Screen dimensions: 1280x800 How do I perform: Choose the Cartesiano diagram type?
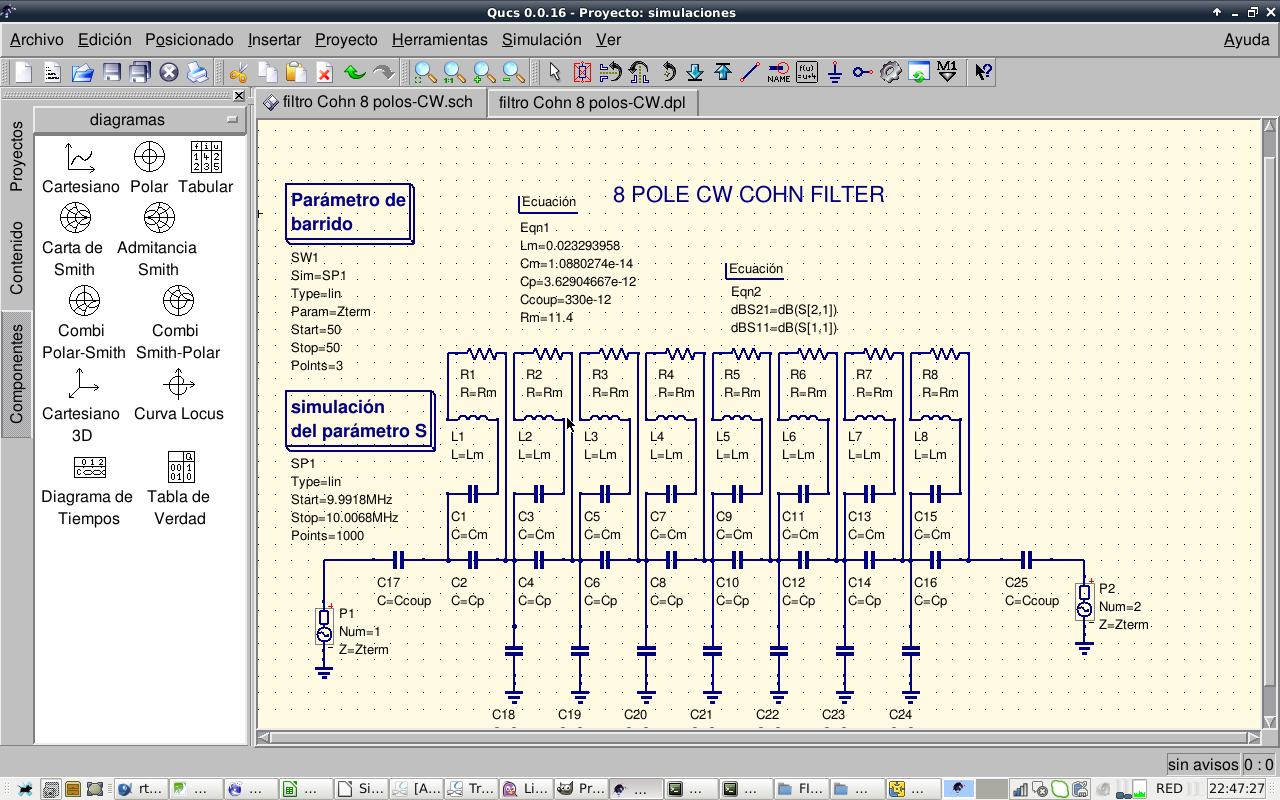(x=80, y=167)
